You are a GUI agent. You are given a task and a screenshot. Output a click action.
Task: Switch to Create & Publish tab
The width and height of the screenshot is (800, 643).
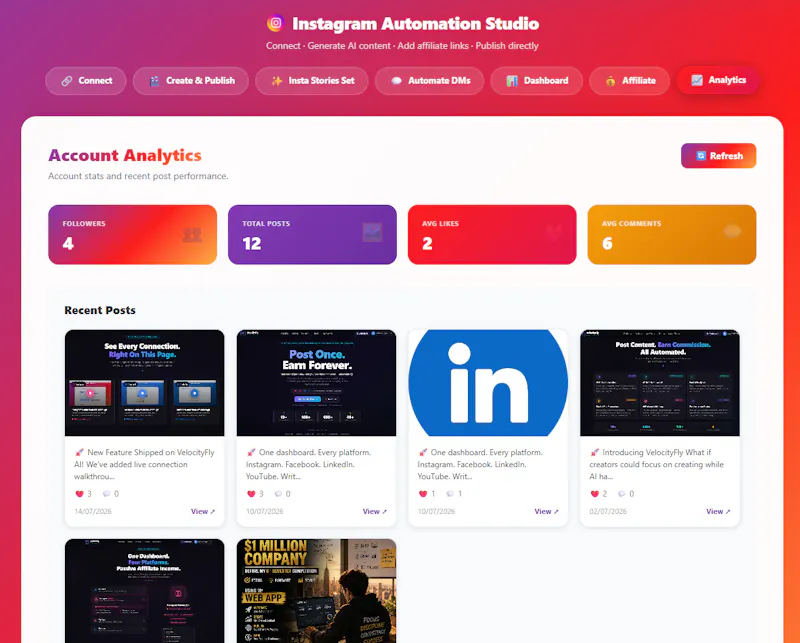(191, 81)
